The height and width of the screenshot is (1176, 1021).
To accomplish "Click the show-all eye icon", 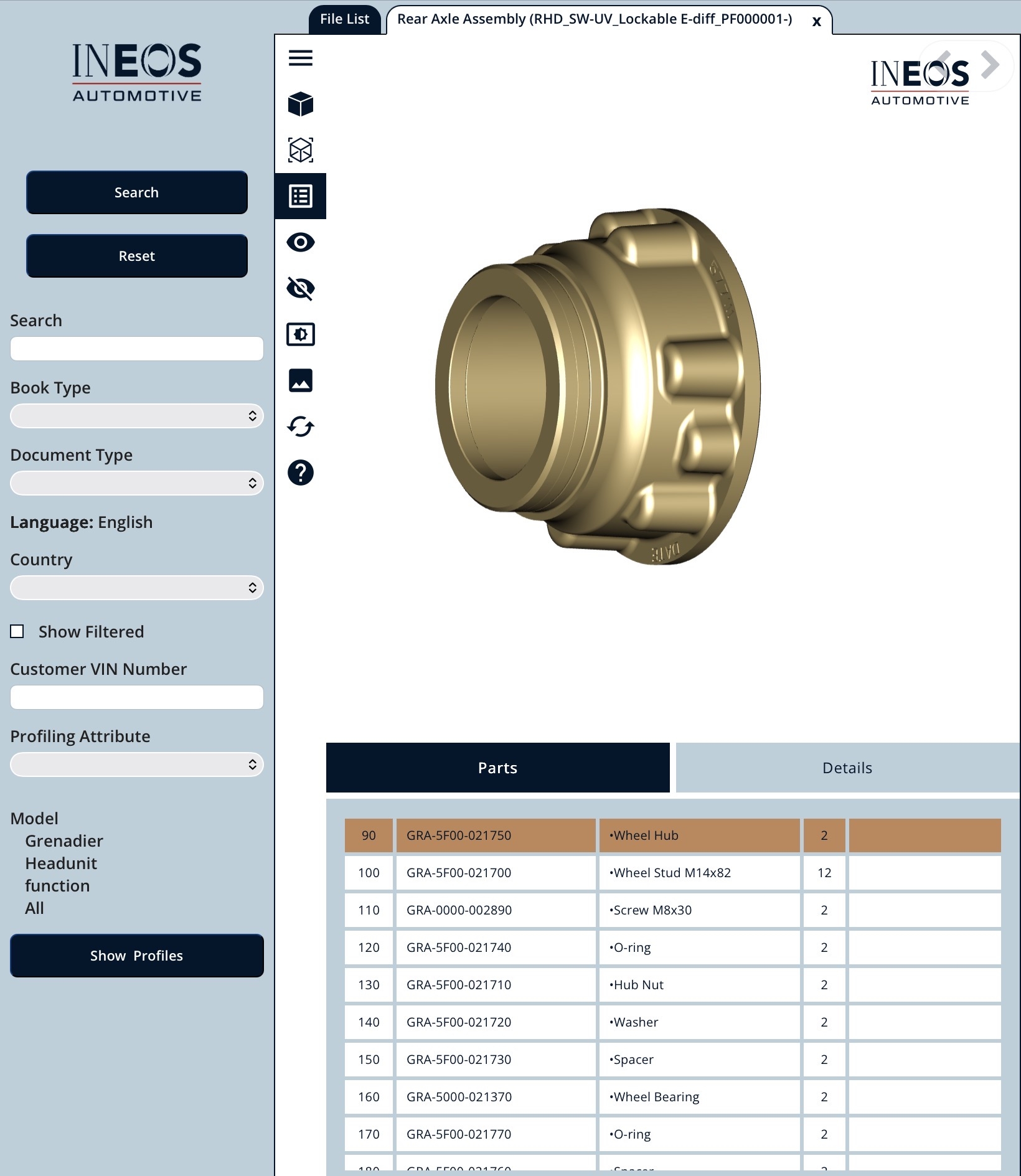I will (300, 242).
